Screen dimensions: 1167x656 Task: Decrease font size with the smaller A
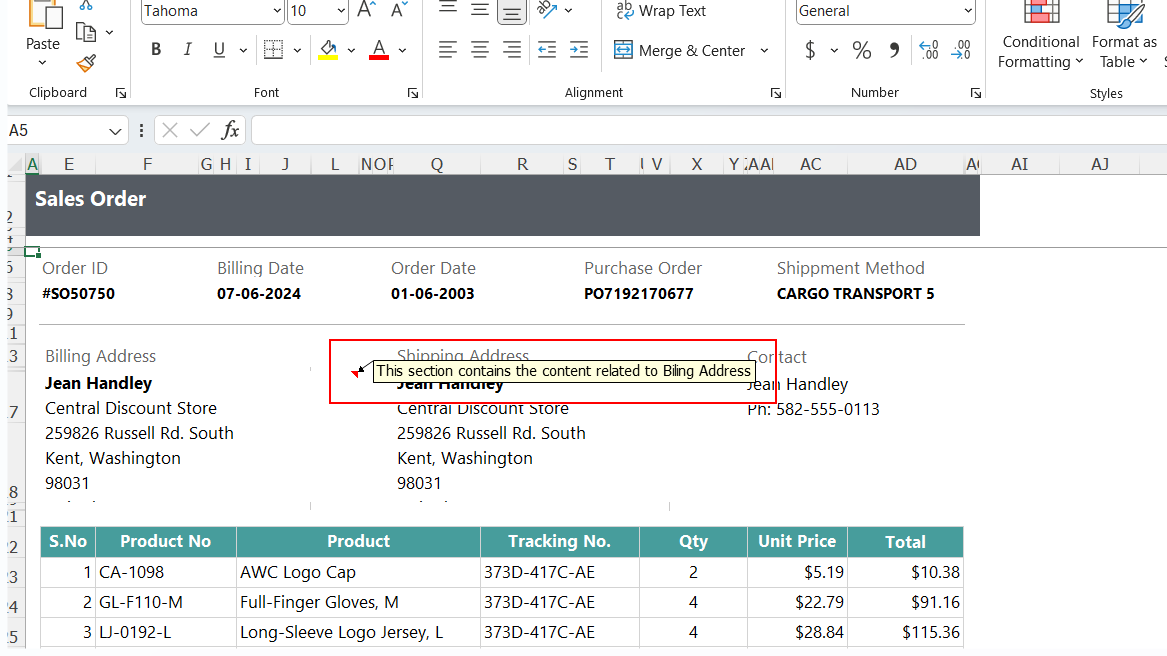click(x=399, y=10)
